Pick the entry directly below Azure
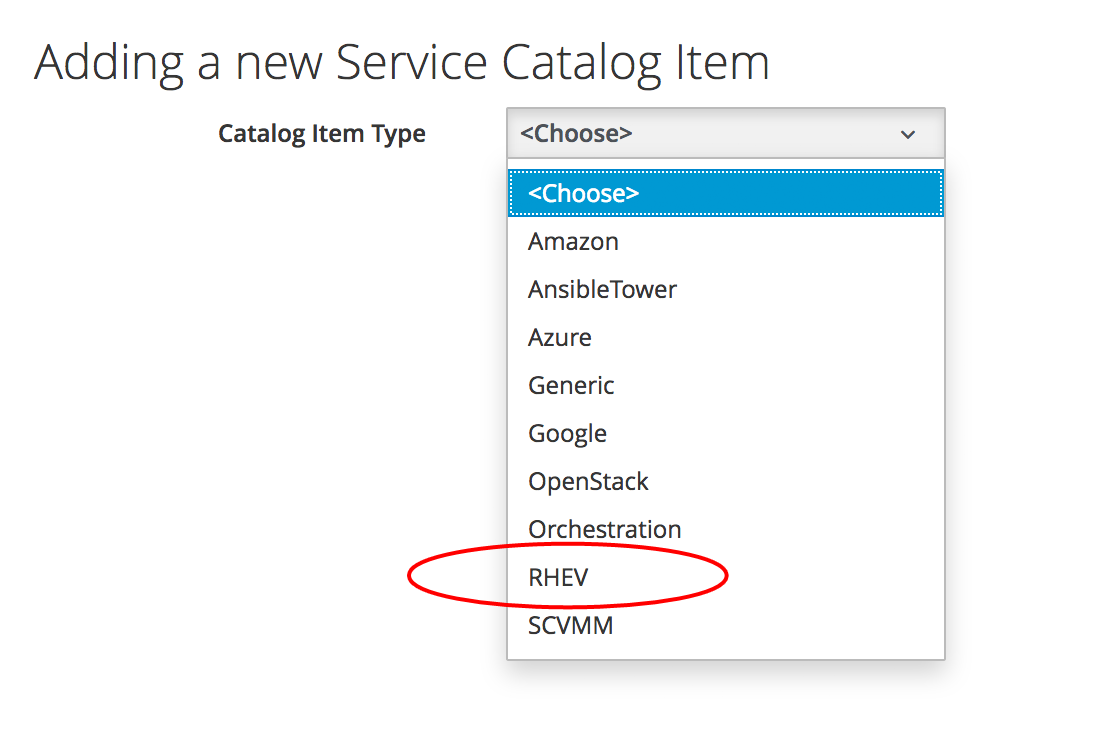 [x=571, y=385]
